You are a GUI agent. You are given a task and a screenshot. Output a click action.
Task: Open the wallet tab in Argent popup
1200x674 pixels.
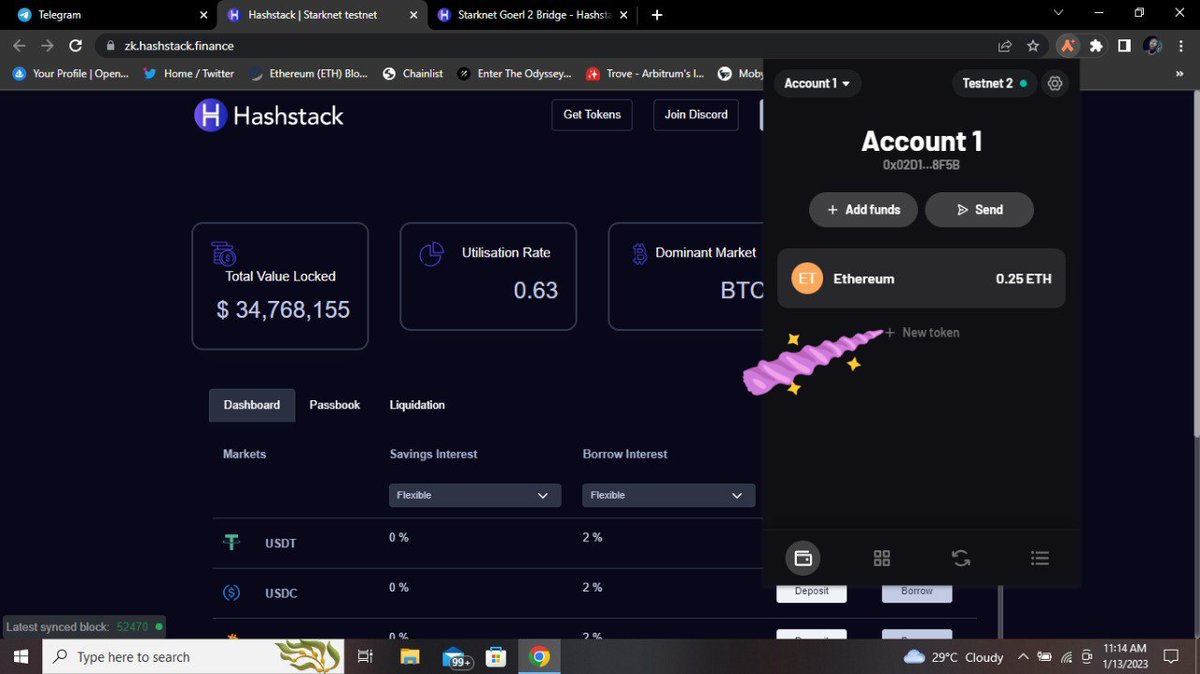[803, 558]
